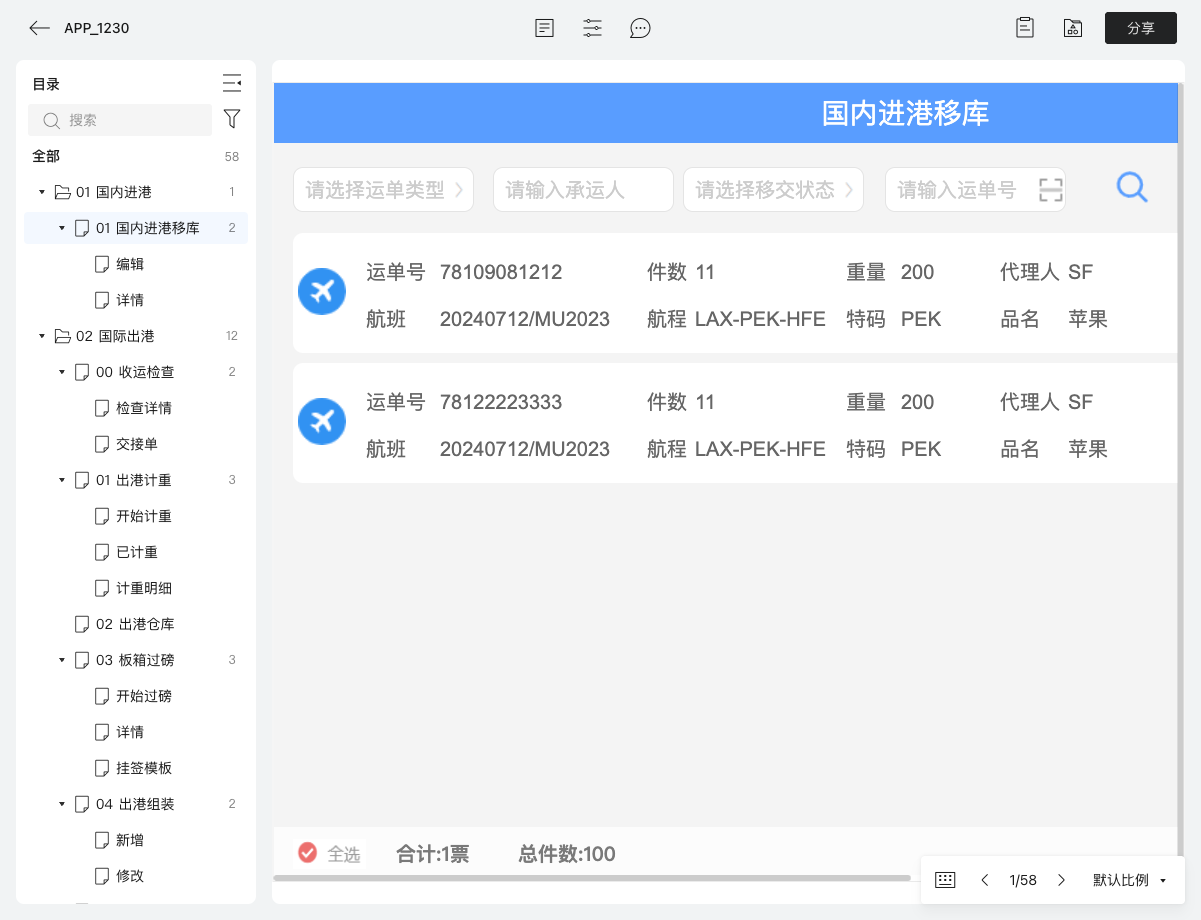Open 请选择运单类型 dropdown
Viewport: 1201px width, 920px height.
point(383,190)
